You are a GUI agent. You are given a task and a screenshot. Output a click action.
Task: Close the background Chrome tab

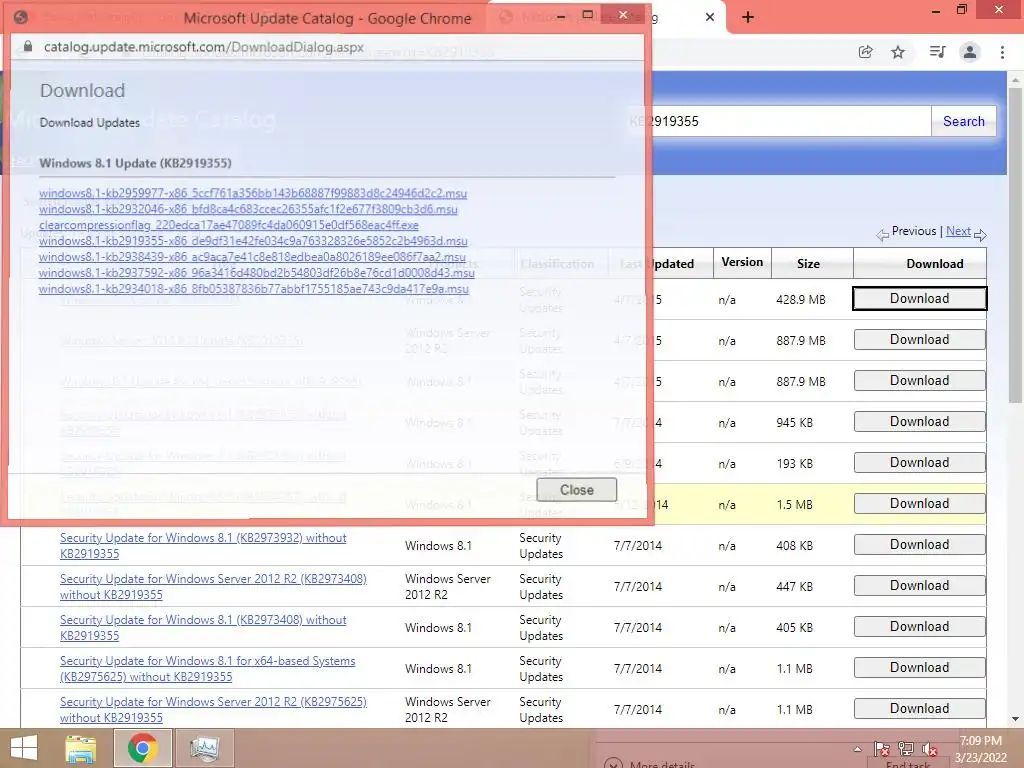pyautogui.click(x=710, y=18)
